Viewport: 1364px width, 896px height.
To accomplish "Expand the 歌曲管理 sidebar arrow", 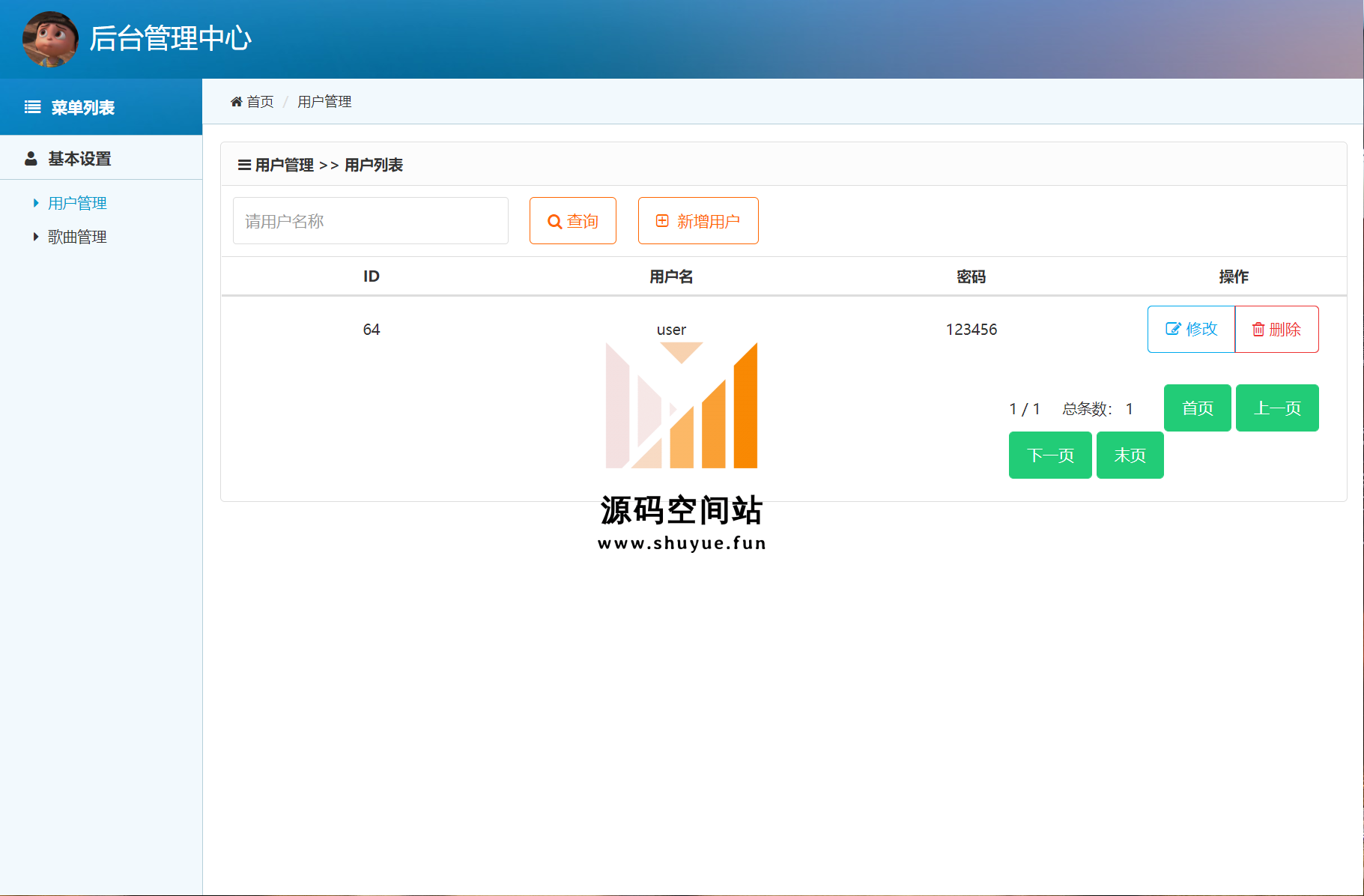I will 36,237.
